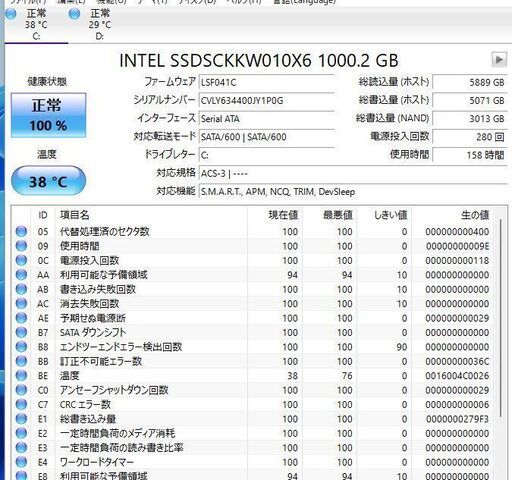
Task: Click status icon for row E4 ワークロードタイマー
Action: pos(21,462)
